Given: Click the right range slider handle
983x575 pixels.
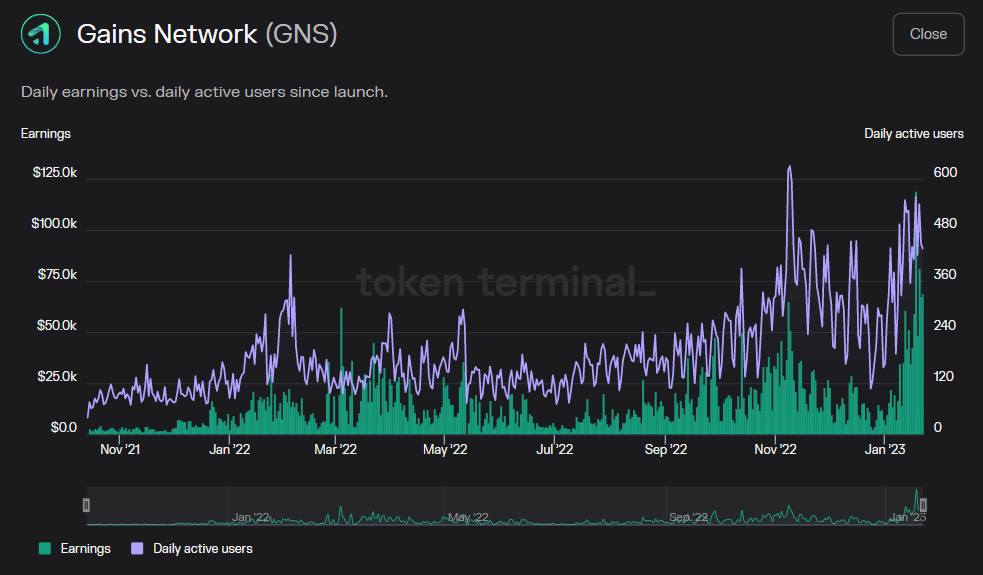Looking at the screenshot, I should tap(923, 505).
